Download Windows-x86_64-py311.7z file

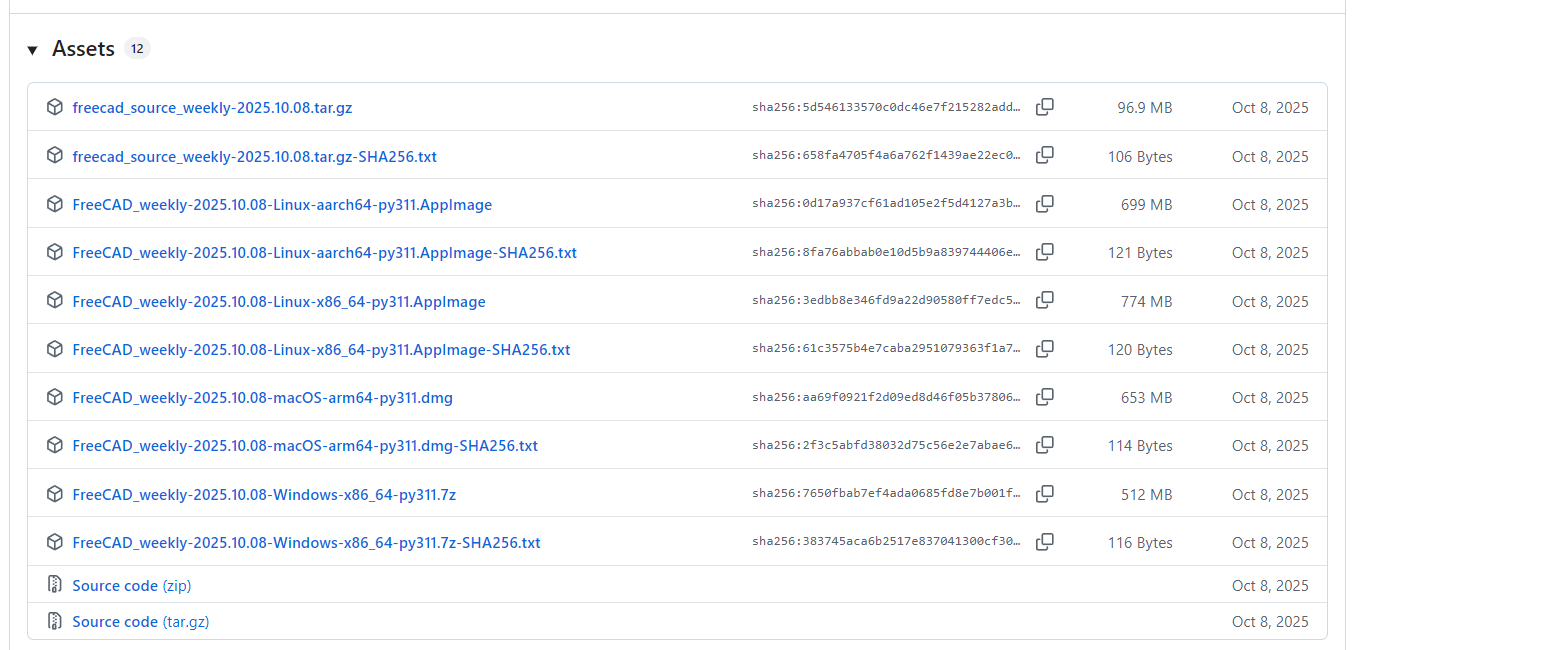264,495
